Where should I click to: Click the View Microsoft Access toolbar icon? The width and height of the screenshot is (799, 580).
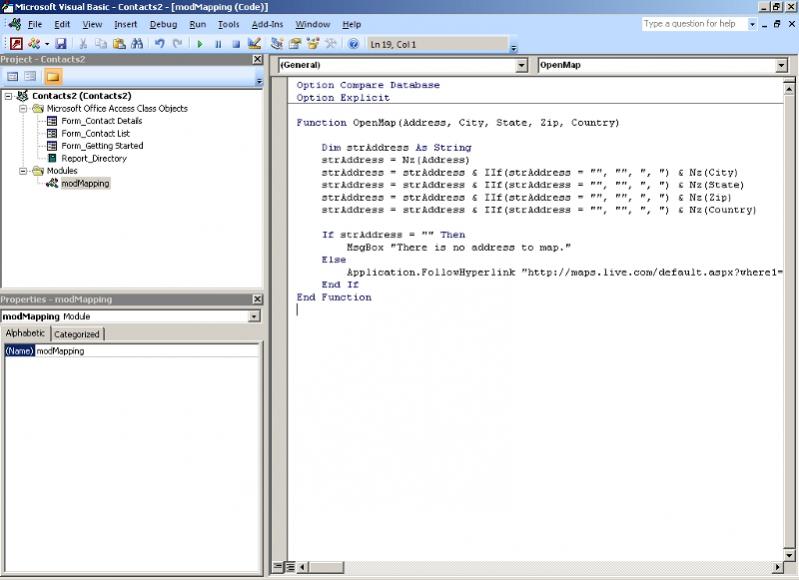tap(16, 44)
